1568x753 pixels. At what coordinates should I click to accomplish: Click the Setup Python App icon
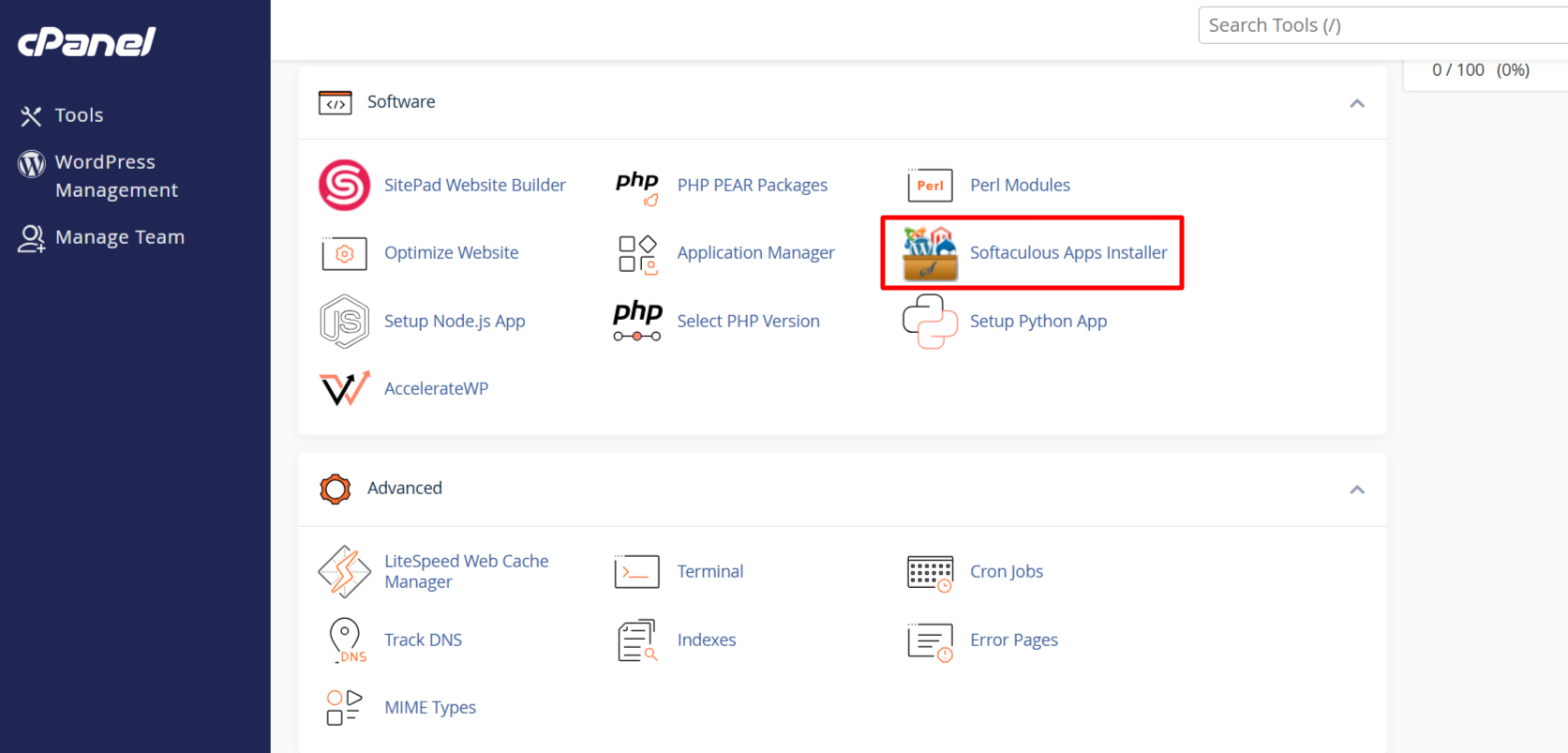point(930,322)
